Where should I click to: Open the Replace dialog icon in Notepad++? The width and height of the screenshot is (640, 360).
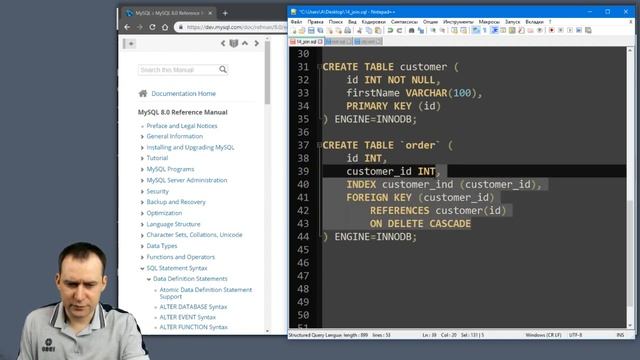click(420, 30)
